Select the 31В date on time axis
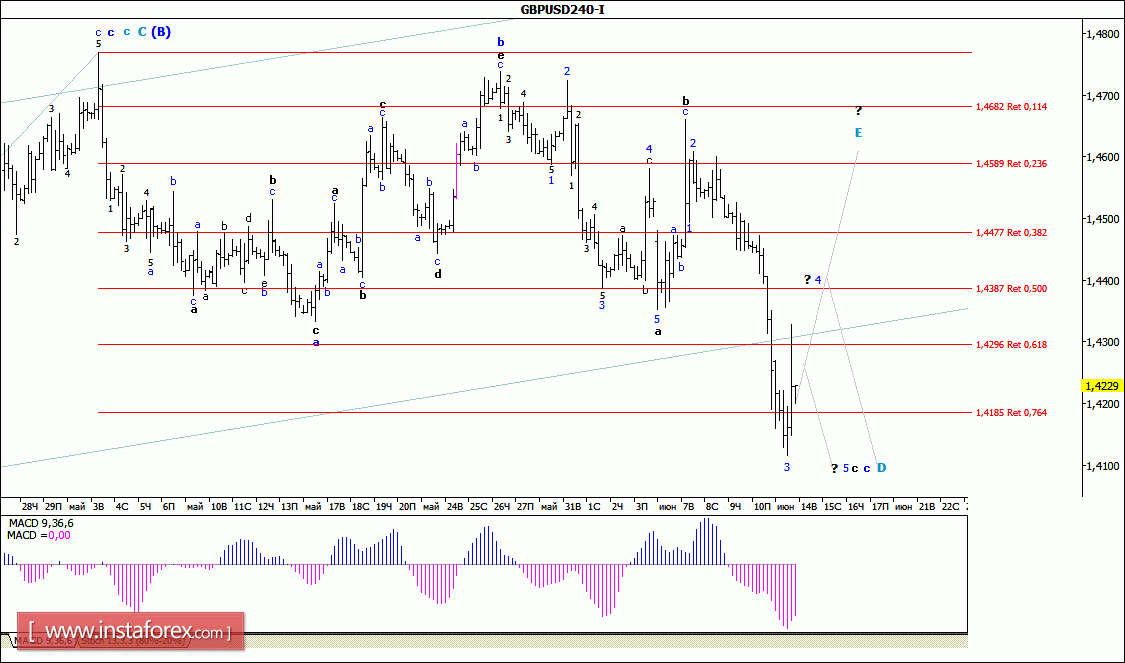This screenshot has height=663, width=1125. click(x=571, y=506)
